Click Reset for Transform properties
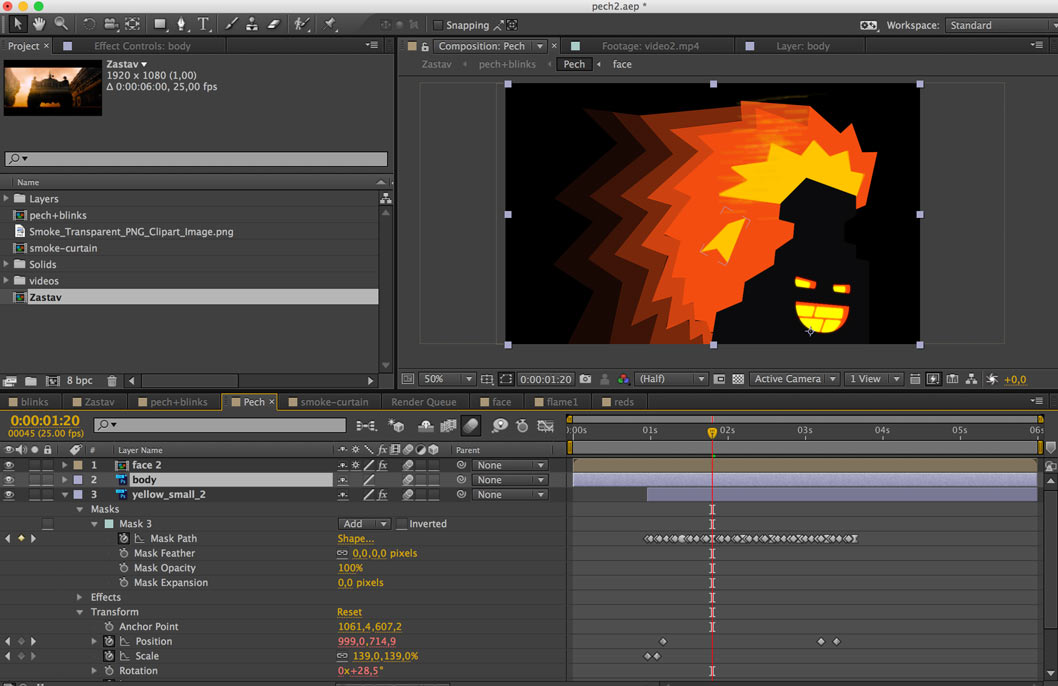The image size is (1058, 686). 349,612
